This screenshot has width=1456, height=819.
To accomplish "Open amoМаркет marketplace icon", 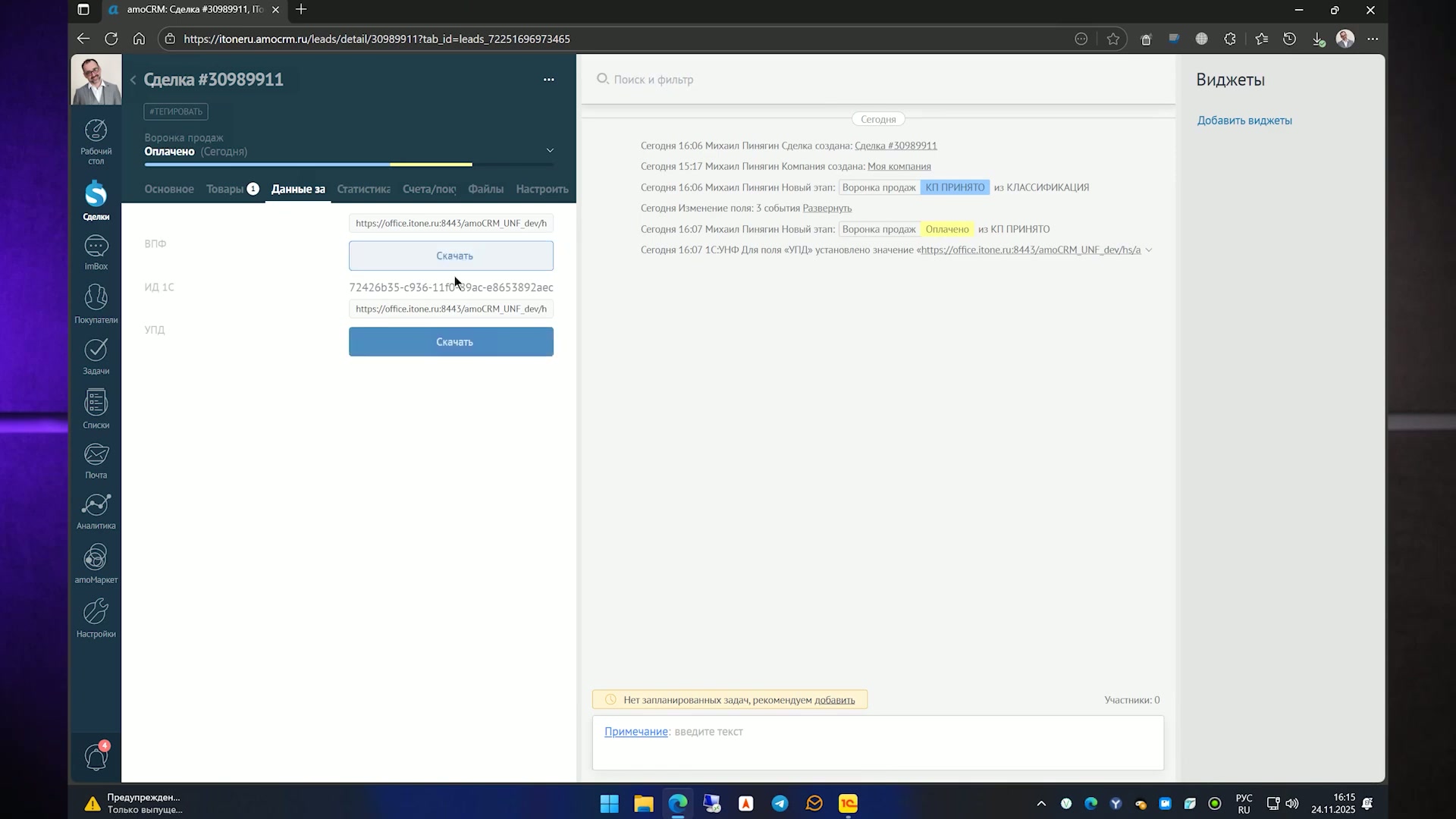I will pyautogui.click(x=96, y=565).
